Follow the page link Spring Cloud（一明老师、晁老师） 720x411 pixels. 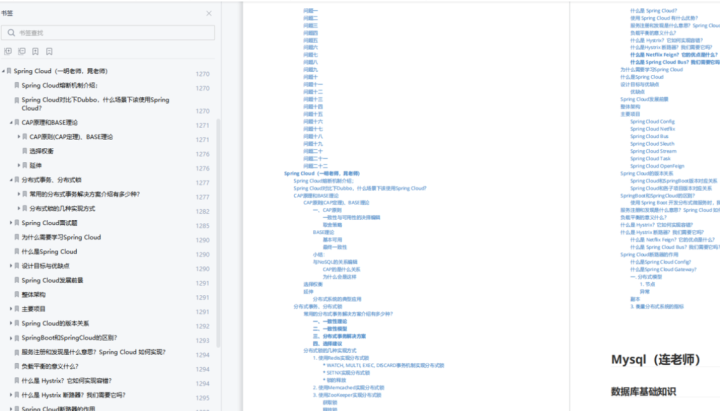click(322, 174)
